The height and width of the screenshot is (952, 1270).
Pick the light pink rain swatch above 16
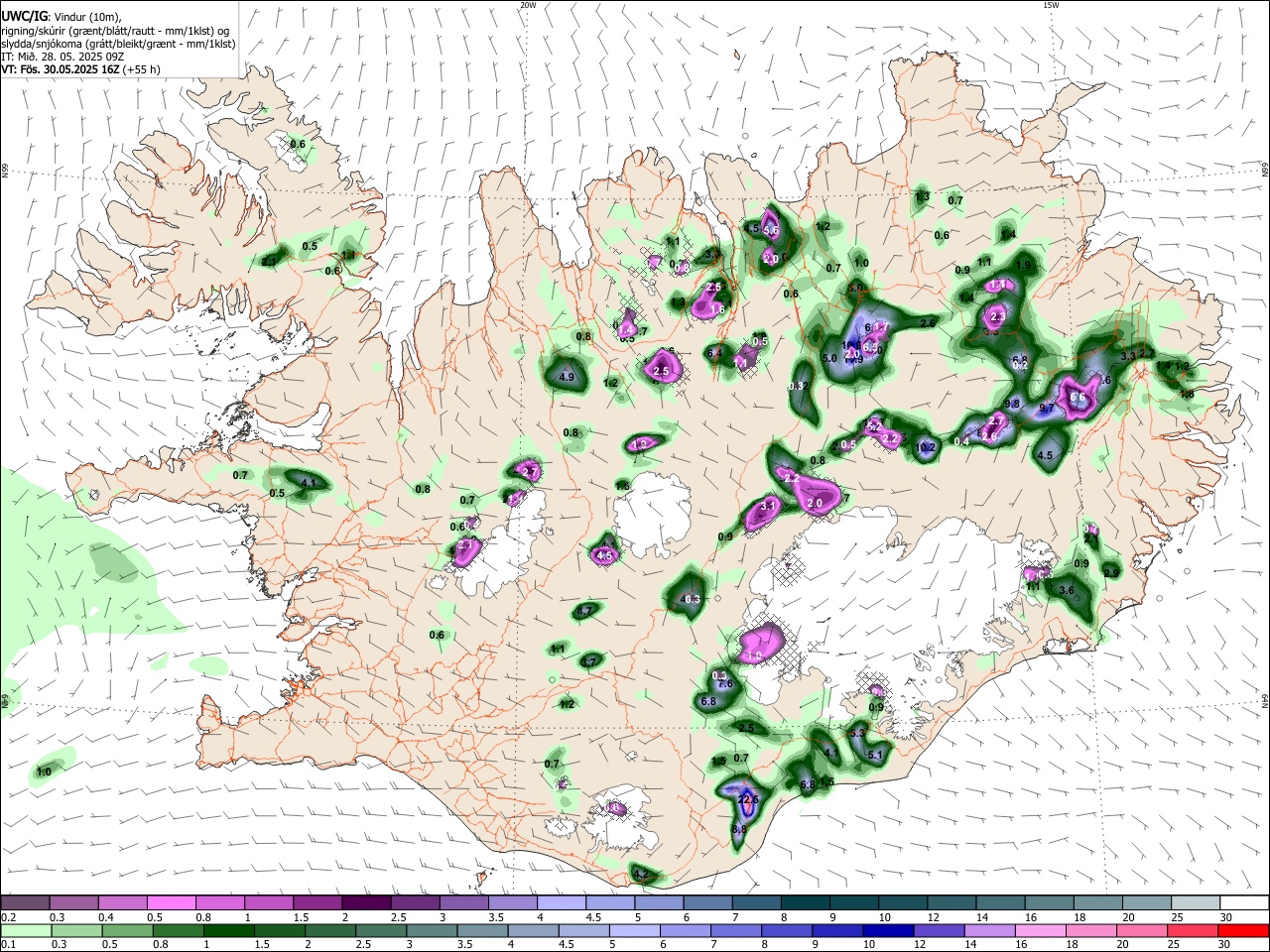click(1040, 930)
